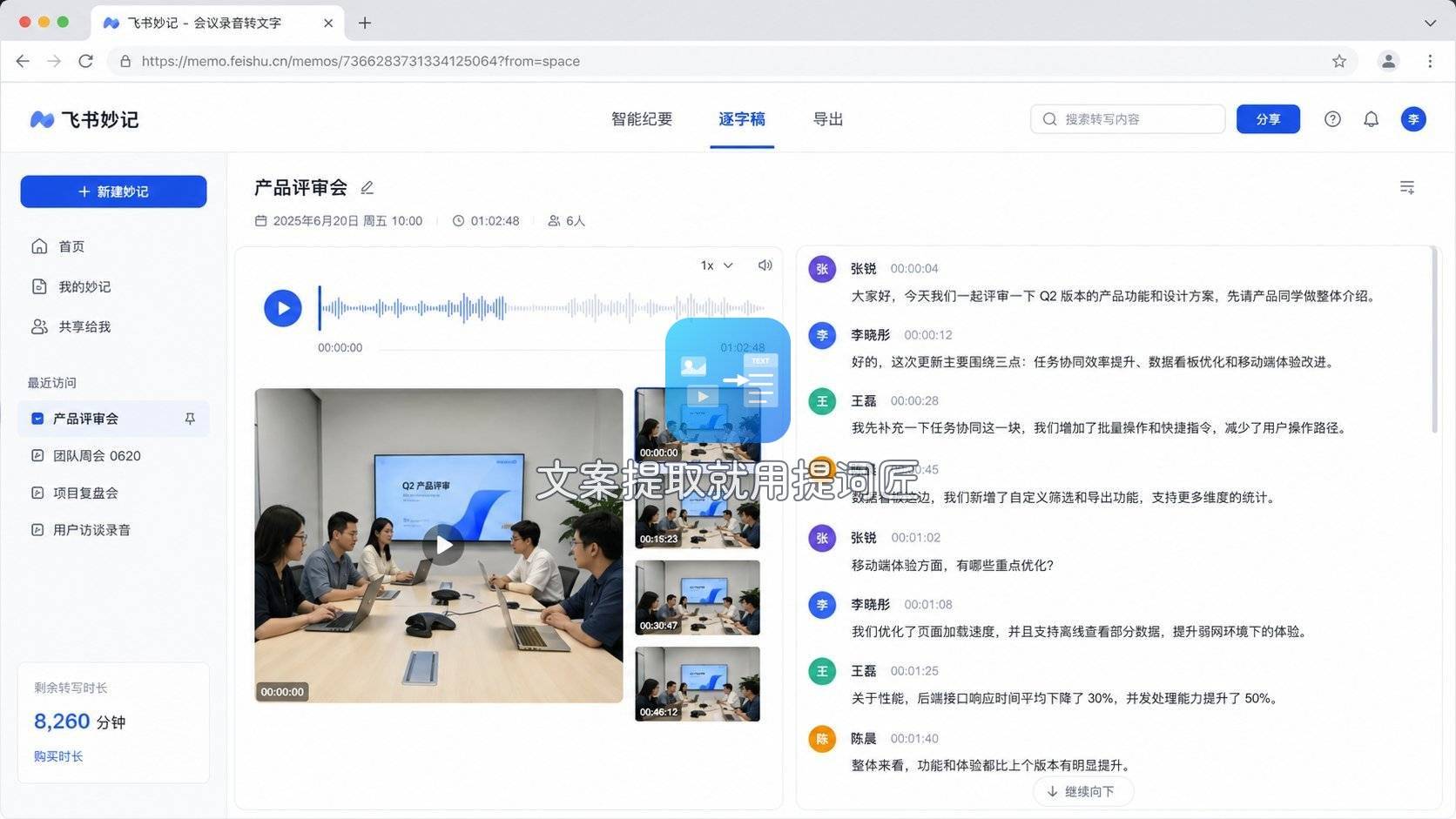
Task: Open 共享给我 in the sidebar
Action: pyautogui.click(x=71, y=326)
